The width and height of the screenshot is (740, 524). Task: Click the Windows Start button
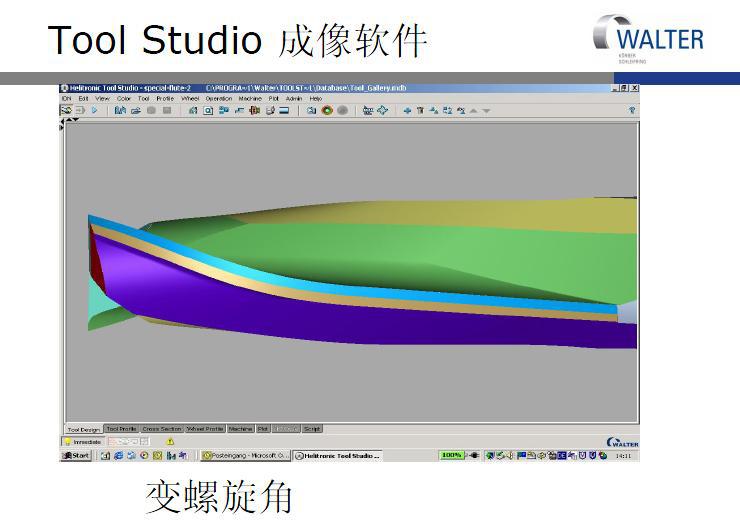(x=76, y=456)
